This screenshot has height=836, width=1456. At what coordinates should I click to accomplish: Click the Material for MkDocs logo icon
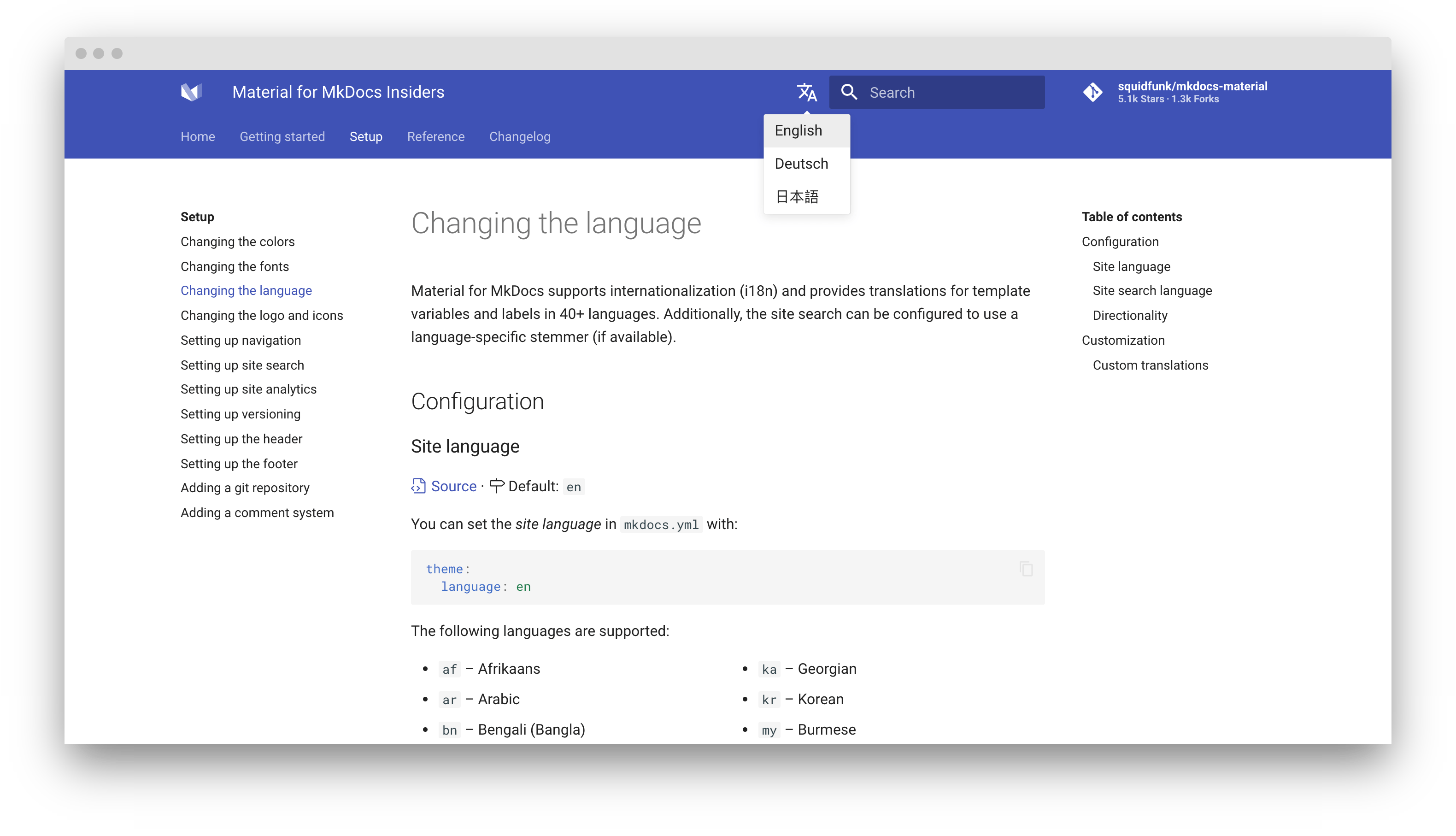pyautogui.click(x=191, y=92)
